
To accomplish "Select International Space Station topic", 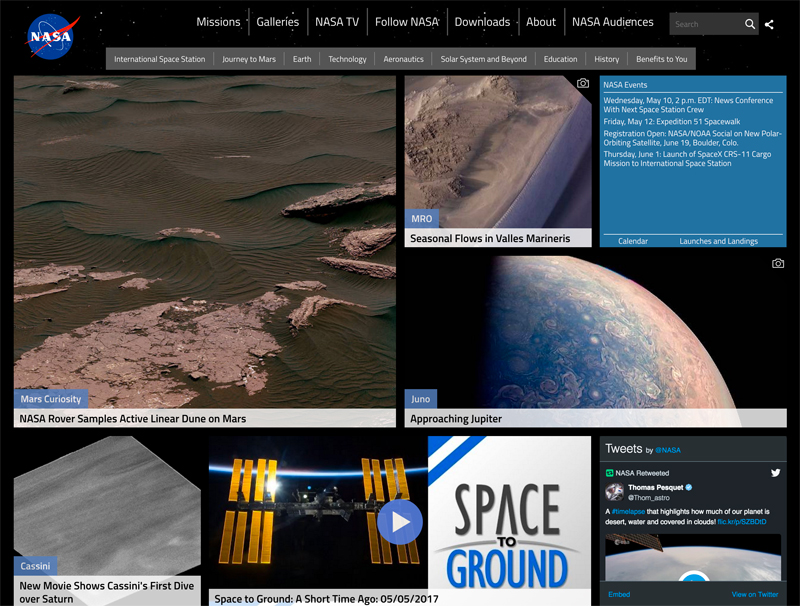I will (160, 59).
